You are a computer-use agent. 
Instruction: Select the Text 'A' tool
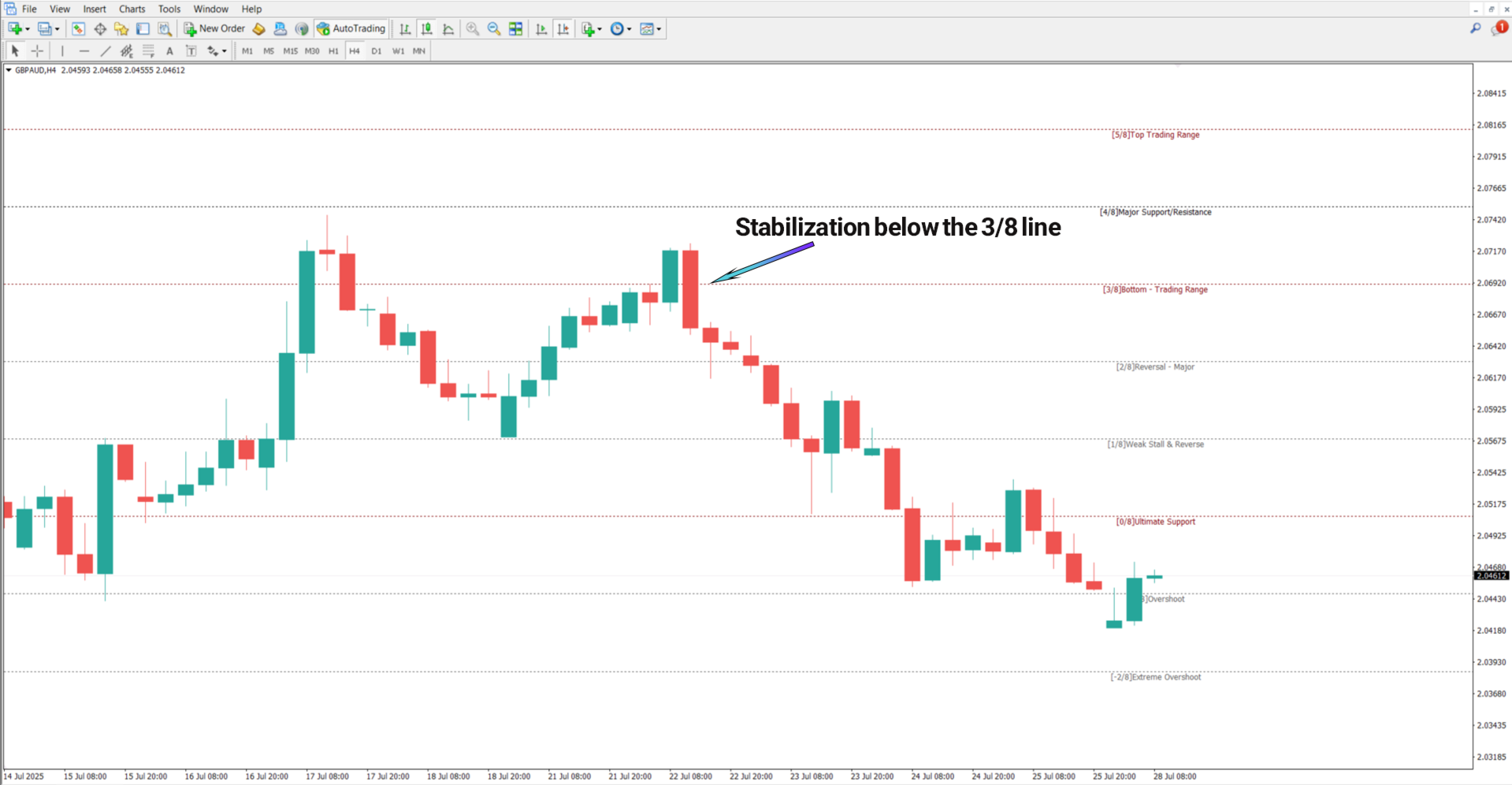click(x=169, y=50)
